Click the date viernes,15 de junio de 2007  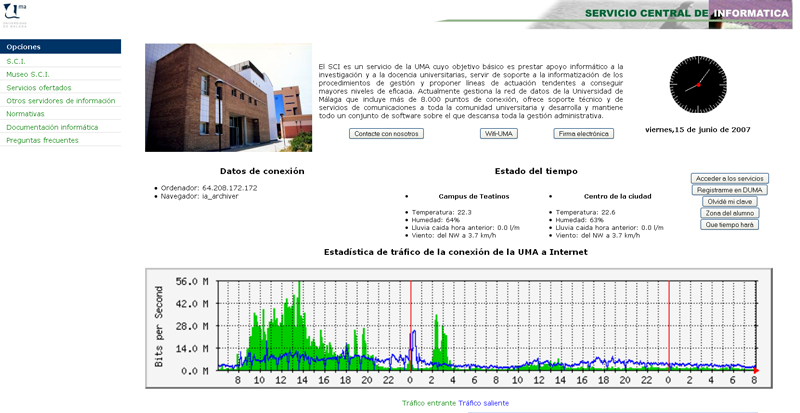click(698, 130)
